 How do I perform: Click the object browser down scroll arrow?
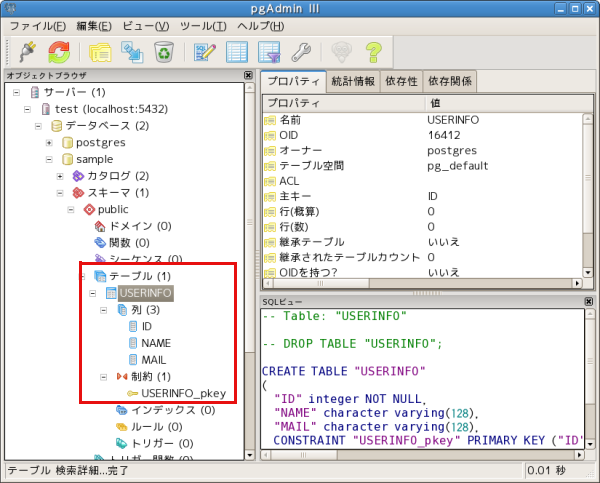249,455
